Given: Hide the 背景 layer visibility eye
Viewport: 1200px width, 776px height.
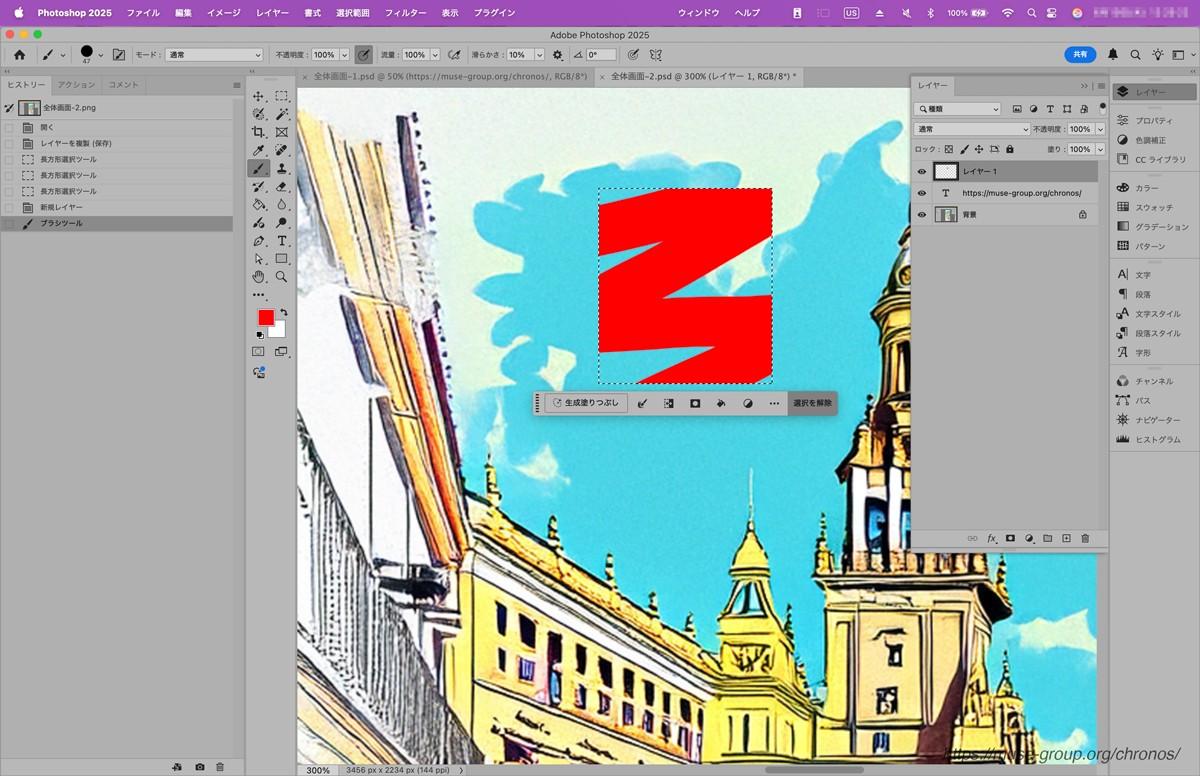Looking at the screenshot, I should coord(922,214).
